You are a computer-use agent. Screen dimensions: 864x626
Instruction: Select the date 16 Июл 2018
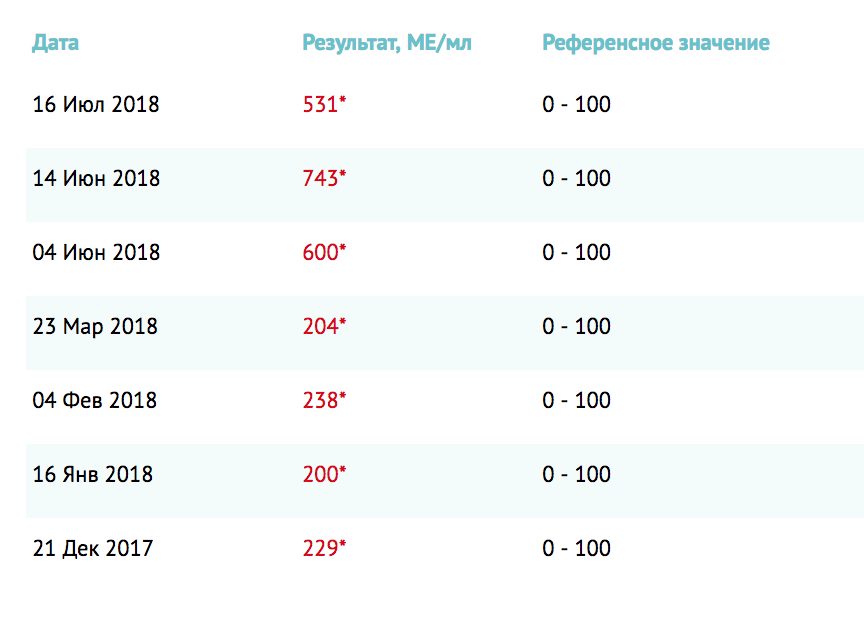pos(96,104)
